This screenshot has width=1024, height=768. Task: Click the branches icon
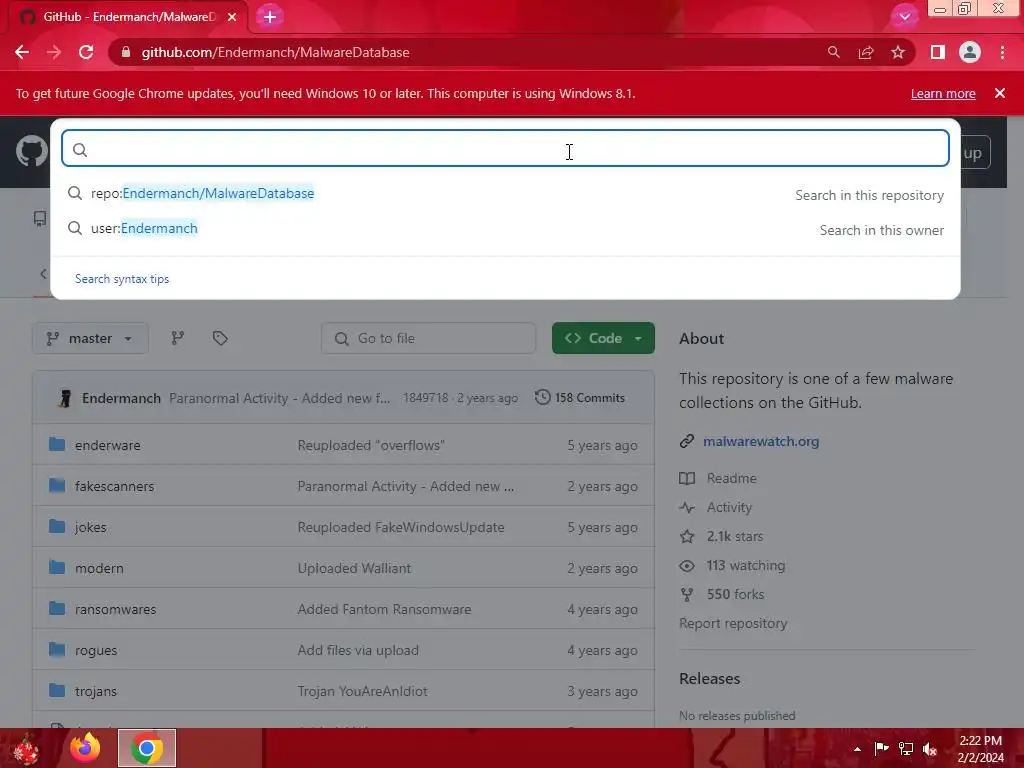178,338
